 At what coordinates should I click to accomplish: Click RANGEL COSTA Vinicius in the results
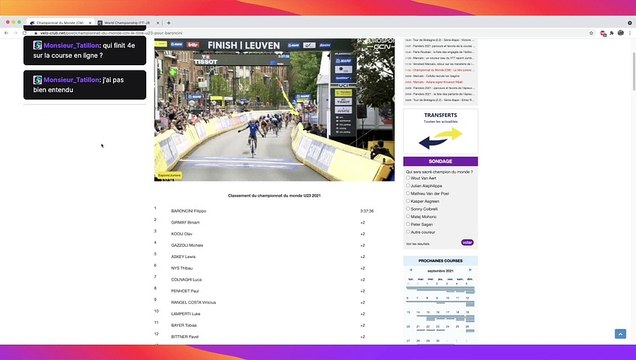point(193,302)
